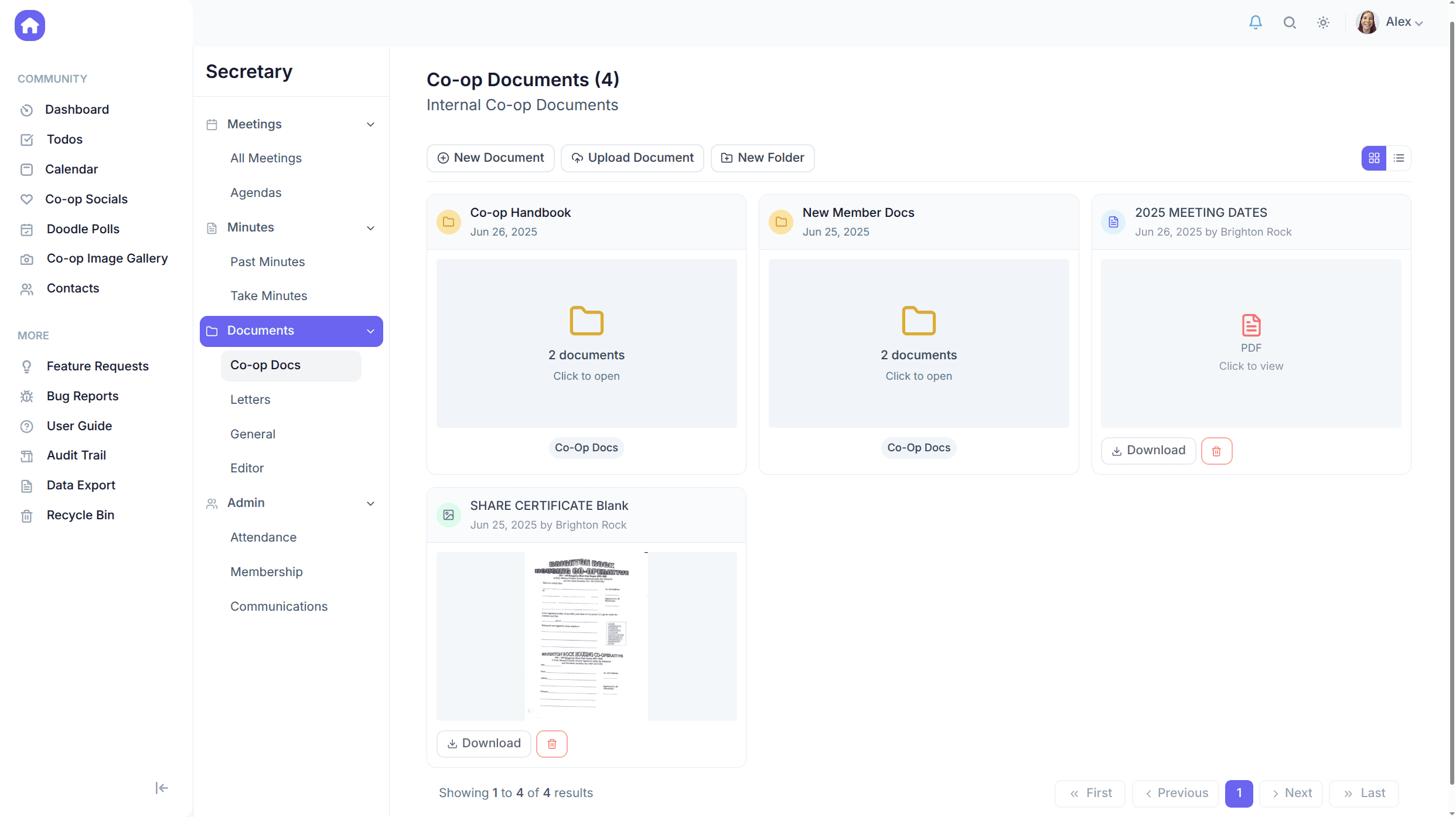This screenshot has height=817, width=1456.
Task: Open the SHARE CERTIFICATE Blank thumbnail preview
Action: point(586,636)
